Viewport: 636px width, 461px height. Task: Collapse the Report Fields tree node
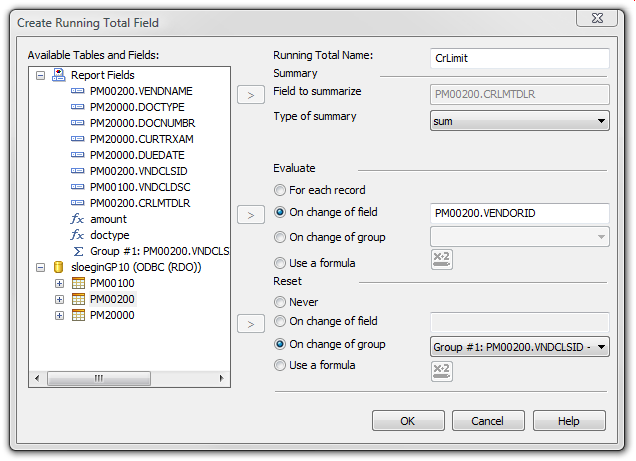40,75
